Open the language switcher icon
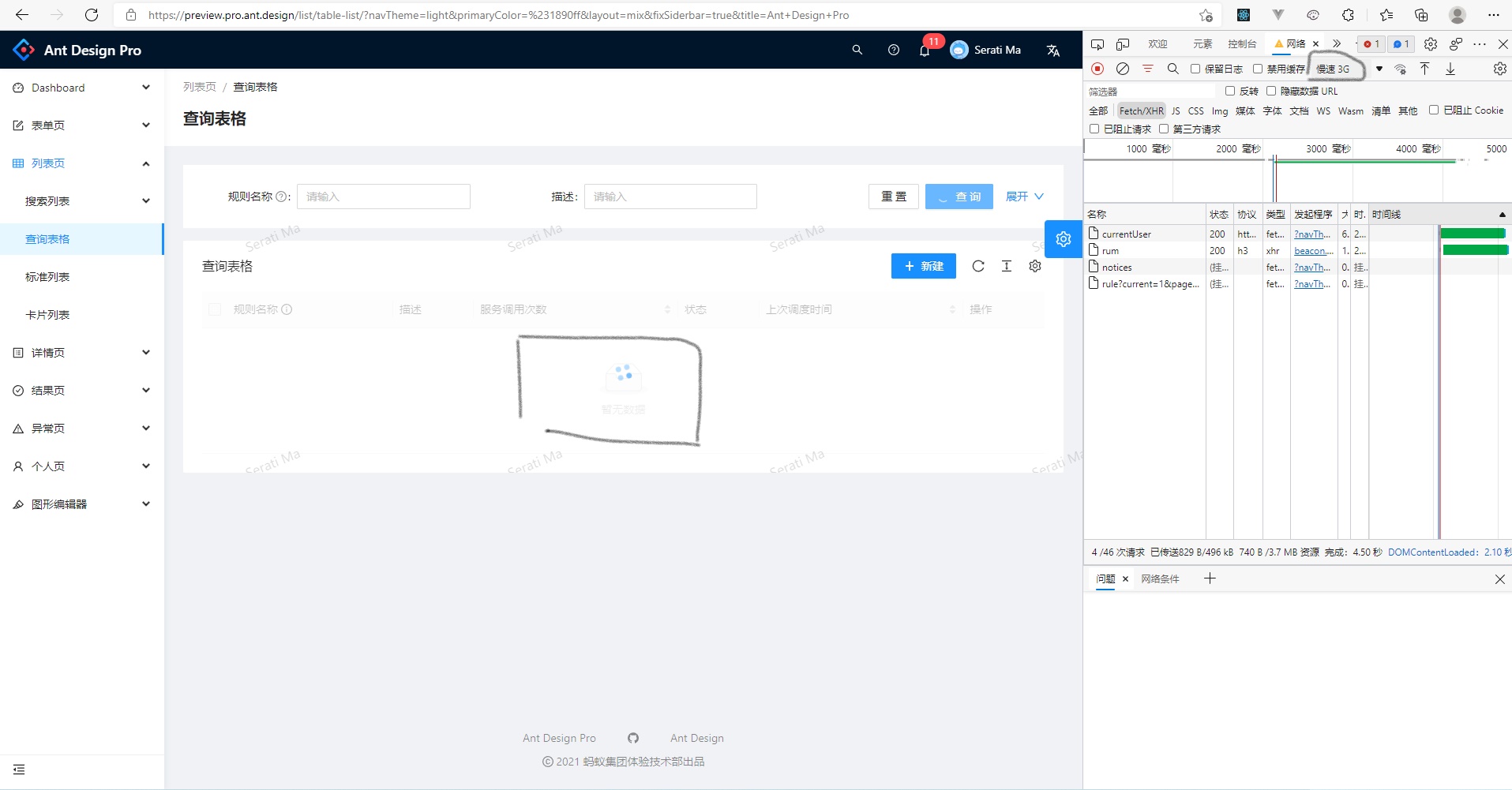Viewport: 1512px width, 790px height. (1052, 50)
